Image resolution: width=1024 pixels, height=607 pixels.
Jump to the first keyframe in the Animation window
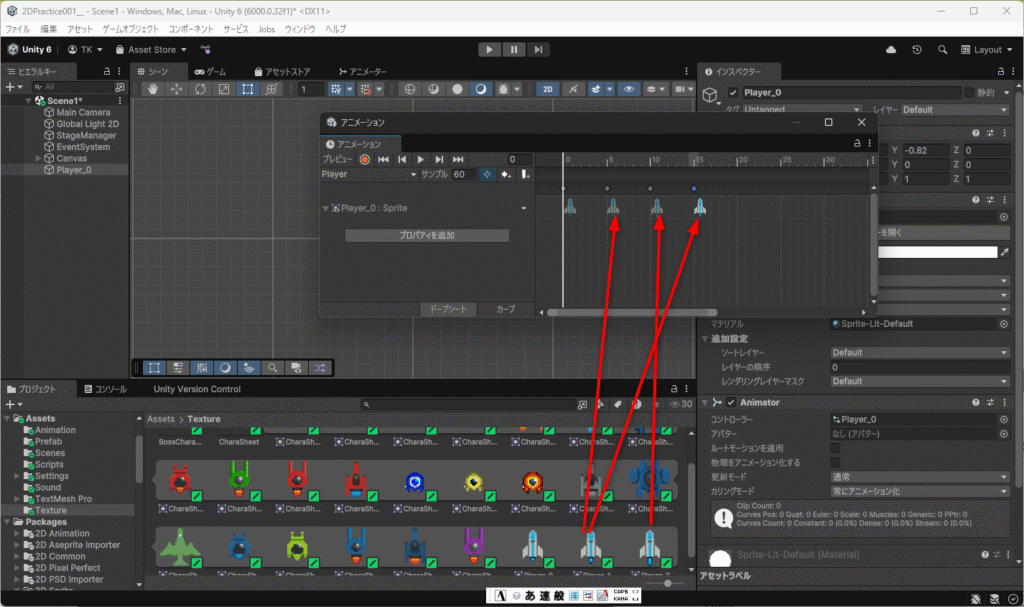click(x=383, y=159)
